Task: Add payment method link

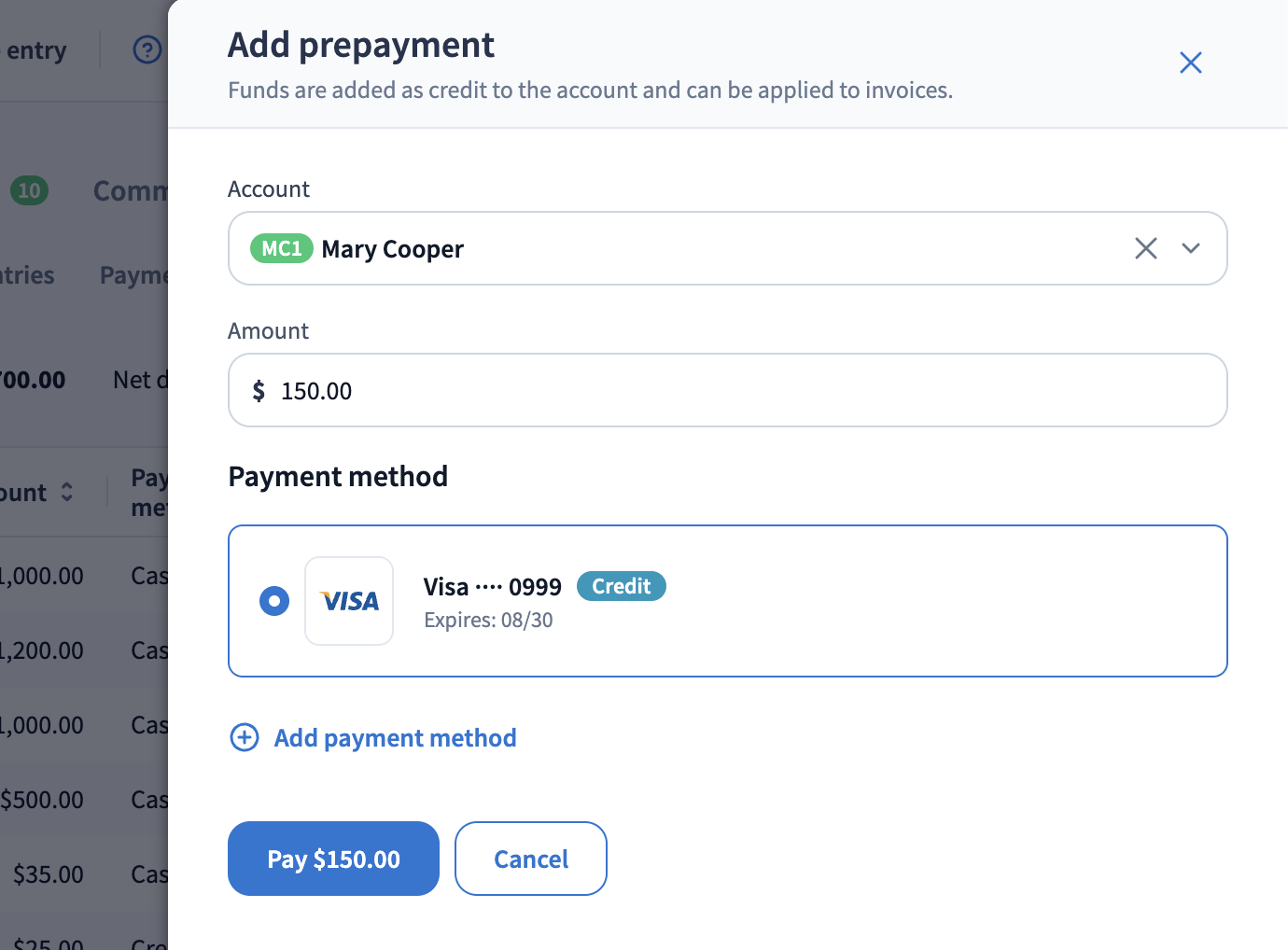Action: point(395,737)
